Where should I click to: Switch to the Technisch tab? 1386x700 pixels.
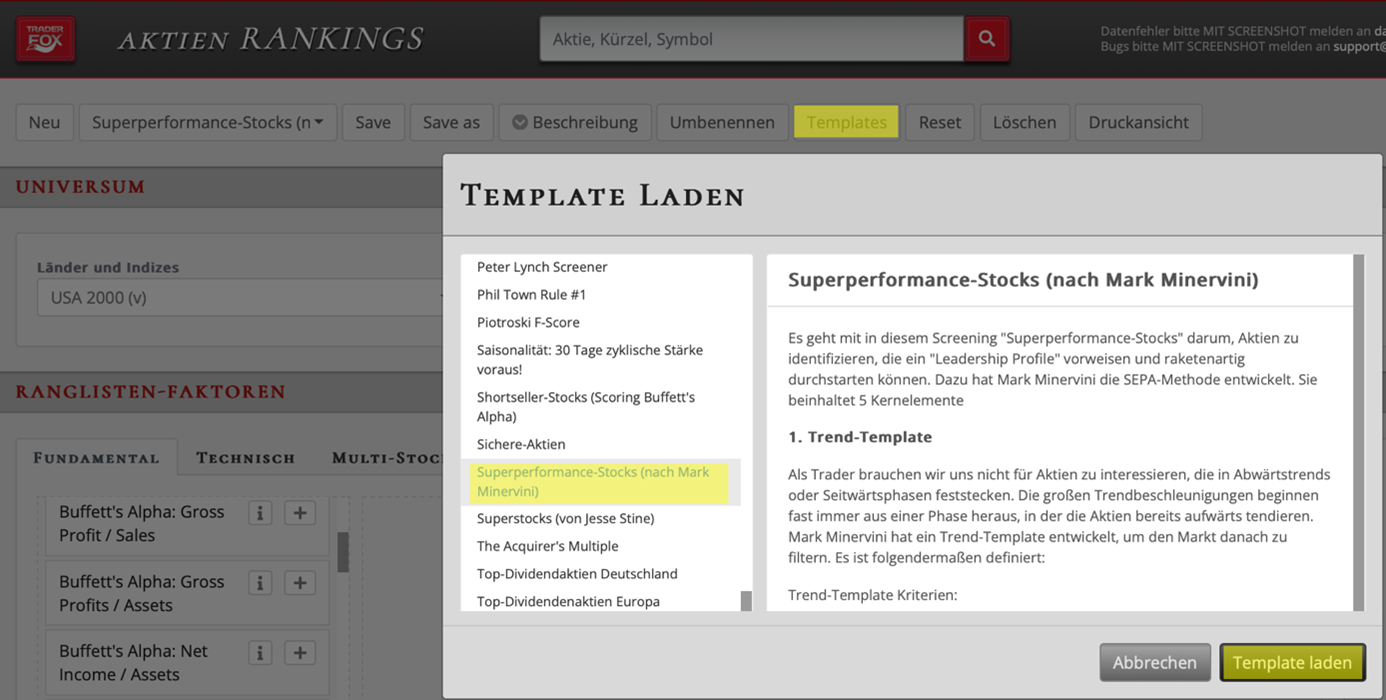click(246, 458)
